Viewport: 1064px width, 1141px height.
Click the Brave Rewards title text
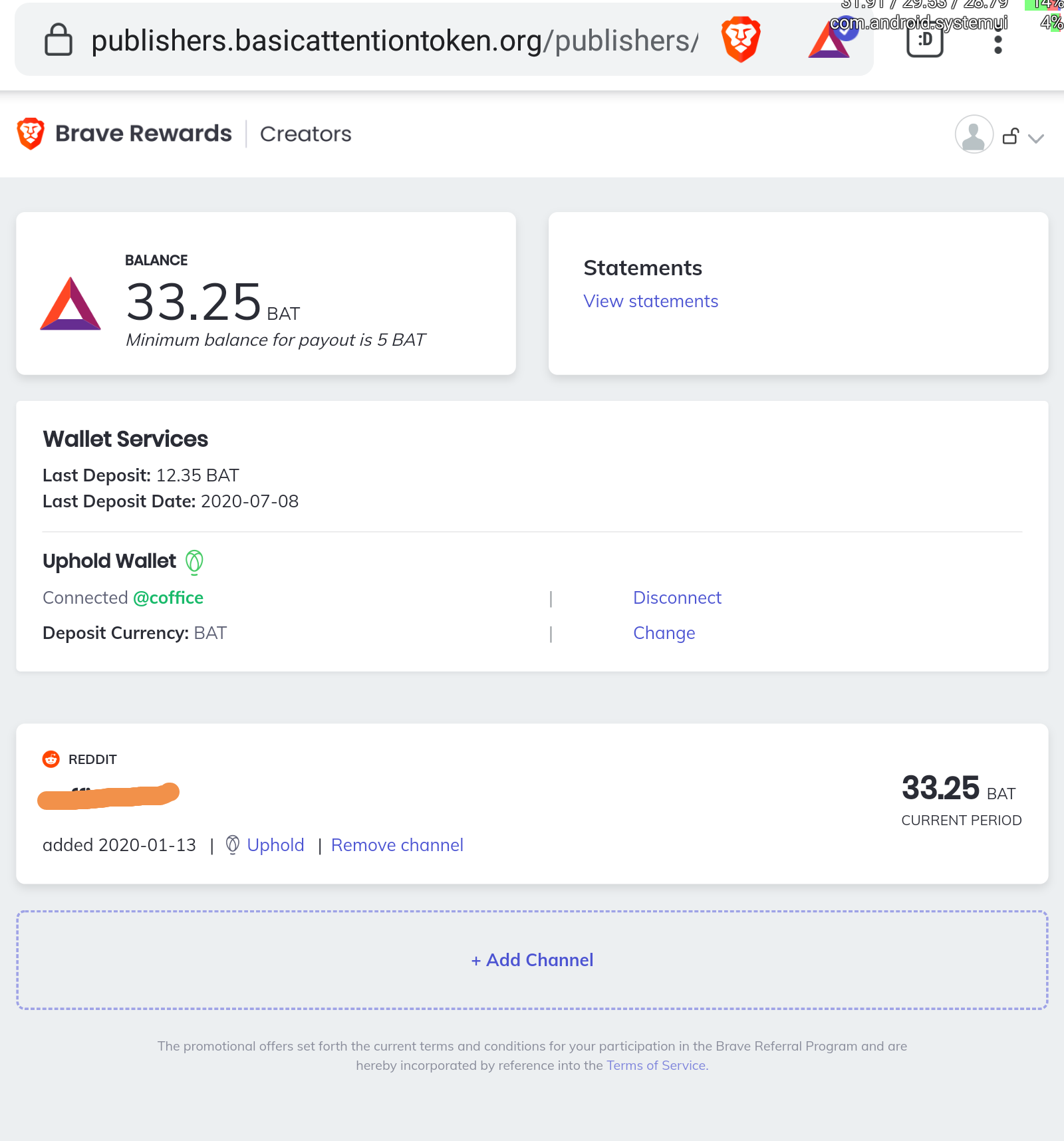click(x=144, y=134)
